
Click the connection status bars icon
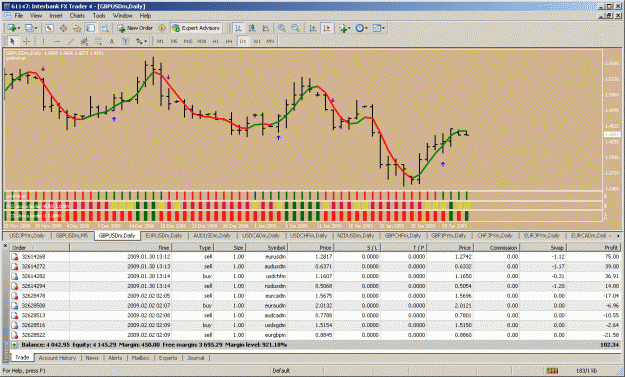pos(552,371)
